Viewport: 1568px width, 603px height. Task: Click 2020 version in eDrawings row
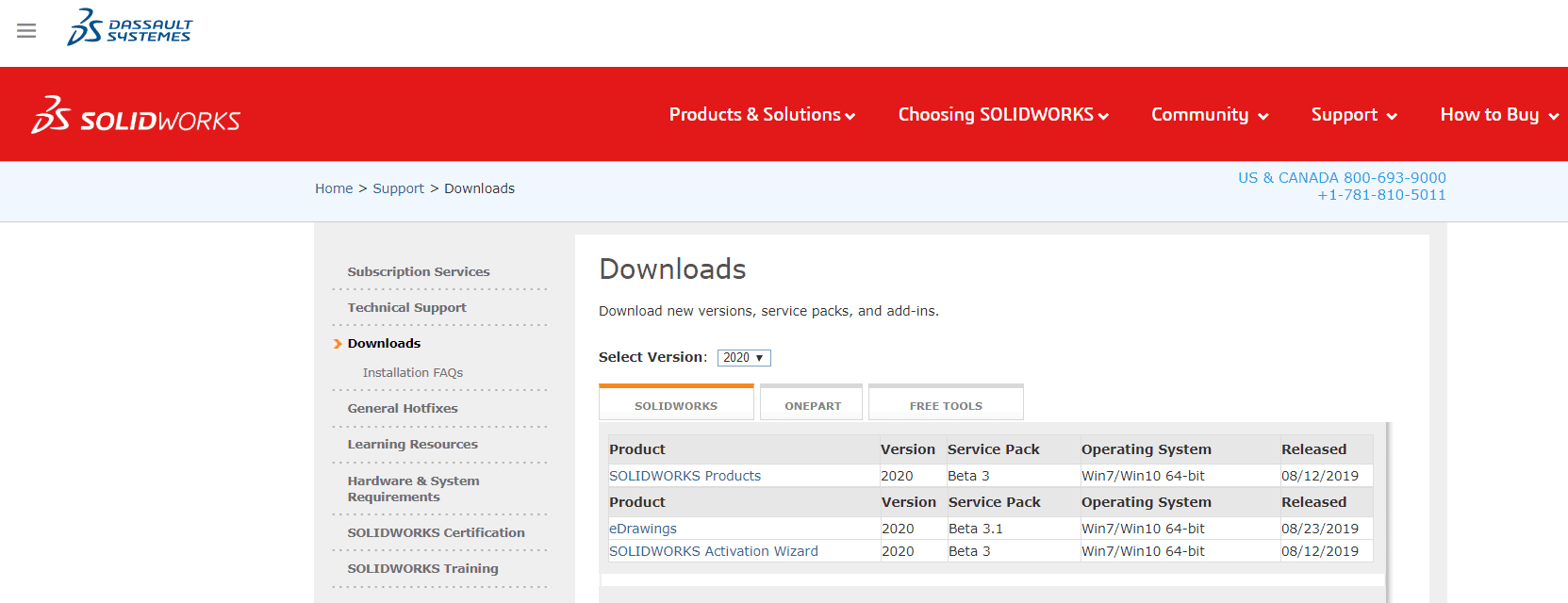(897, 529)
